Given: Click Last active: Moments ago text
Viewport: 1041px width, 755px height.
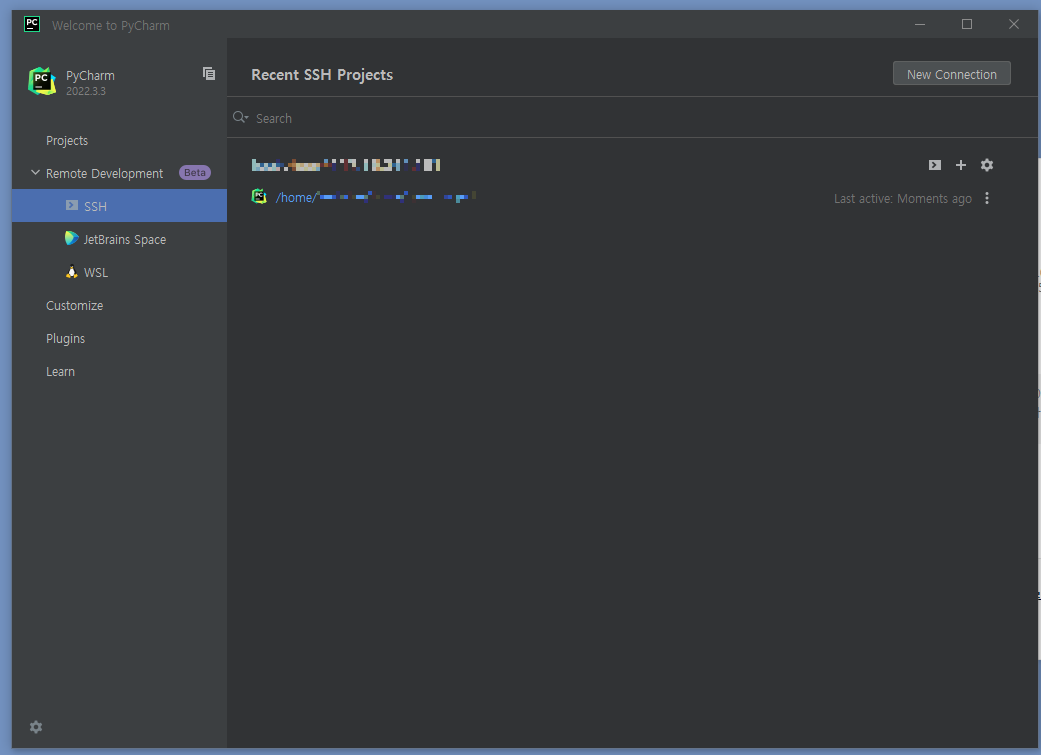Looking at the screenshot, I should coord(902,199).
